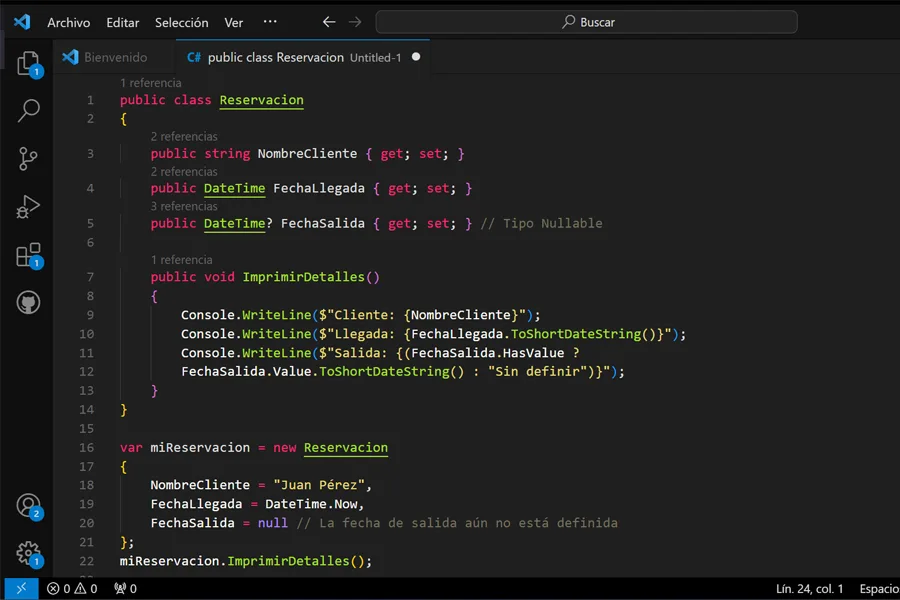The width and height of the screenshot is (900, 600).
Task: Go back with the left arrow
Action: point(328,22)
